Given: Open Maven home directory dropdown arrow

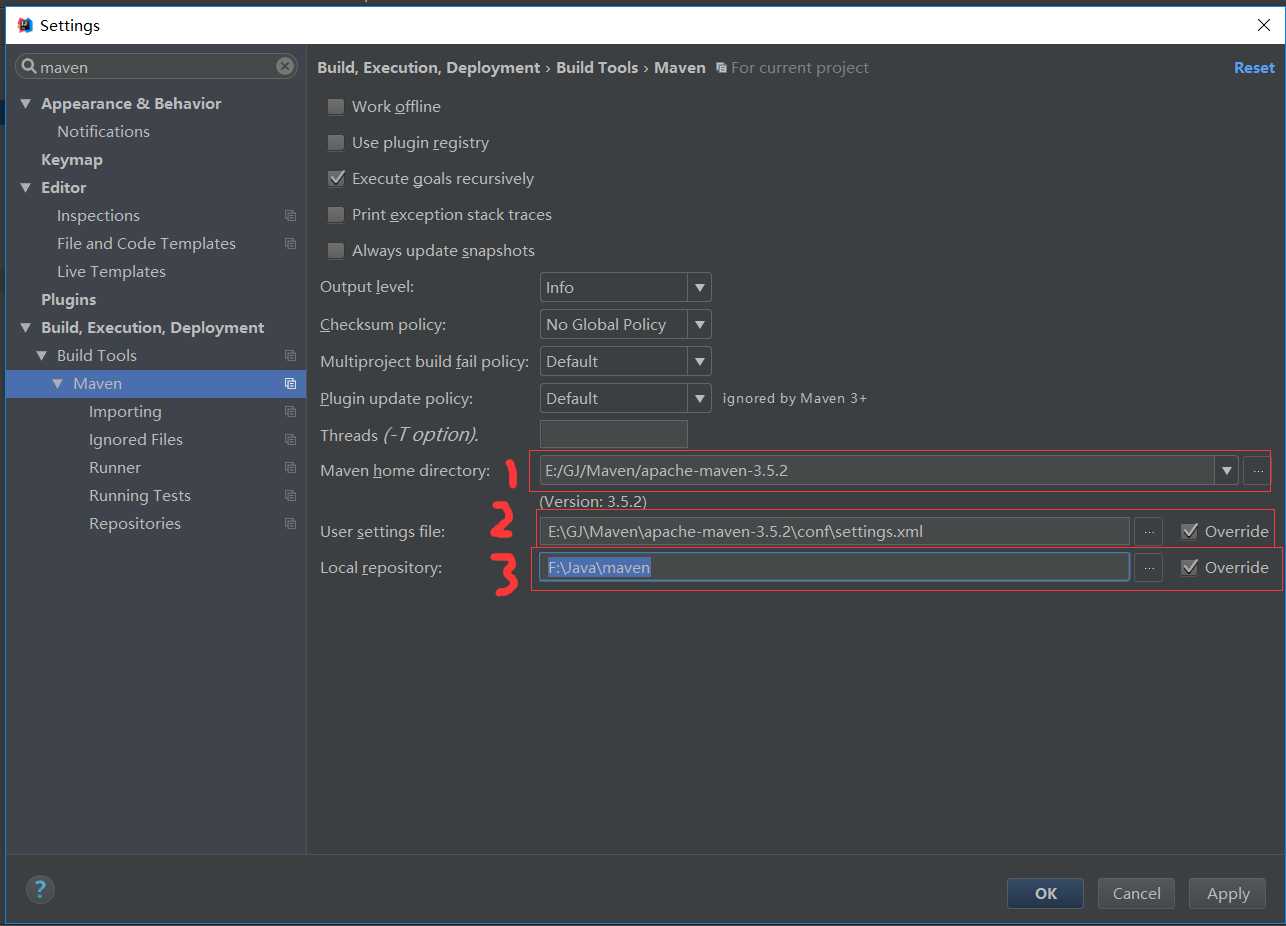Looking at the screenshot, I should 1226,470.
